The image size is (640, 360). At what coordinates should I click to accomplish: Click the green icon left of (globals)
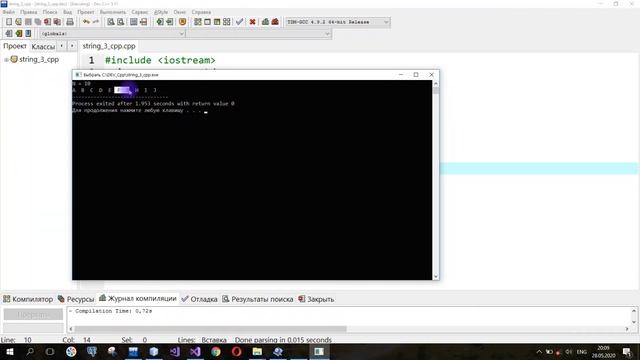point(18,33)
